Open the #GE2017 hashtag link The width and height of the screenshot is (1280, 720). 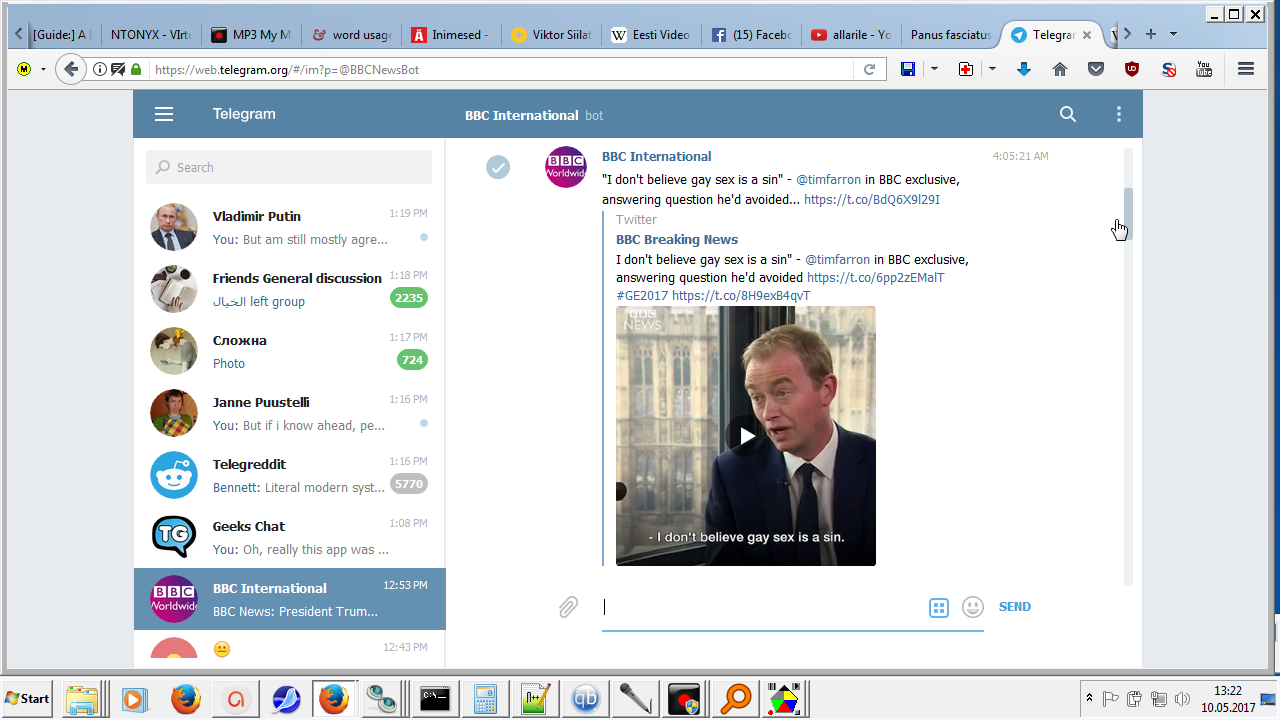coord(642,296)
